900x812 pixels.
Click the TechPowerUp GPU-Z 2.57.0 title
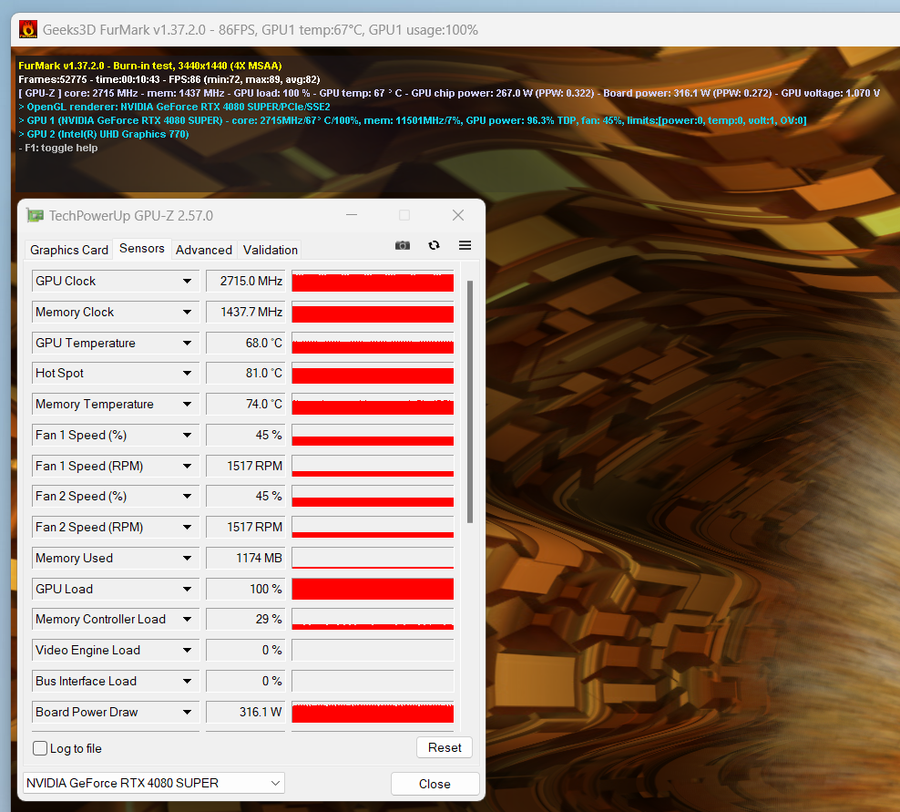tap(131, 216)
